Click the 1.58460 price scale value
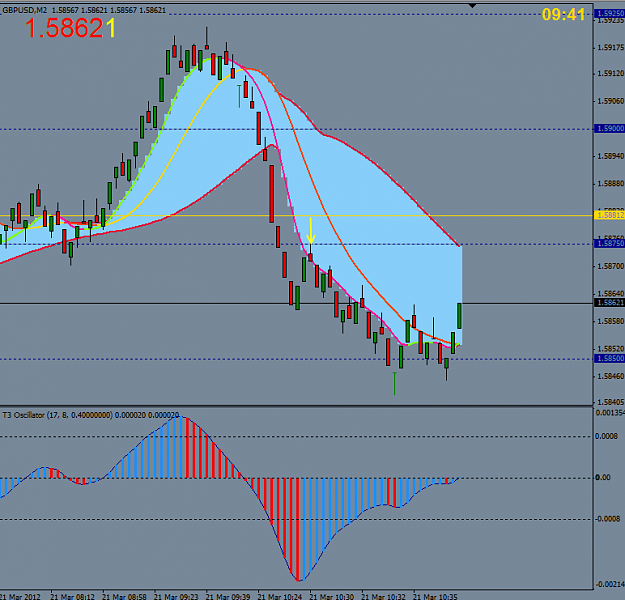The width and height of the screenshot is (625, 600). 610,376
